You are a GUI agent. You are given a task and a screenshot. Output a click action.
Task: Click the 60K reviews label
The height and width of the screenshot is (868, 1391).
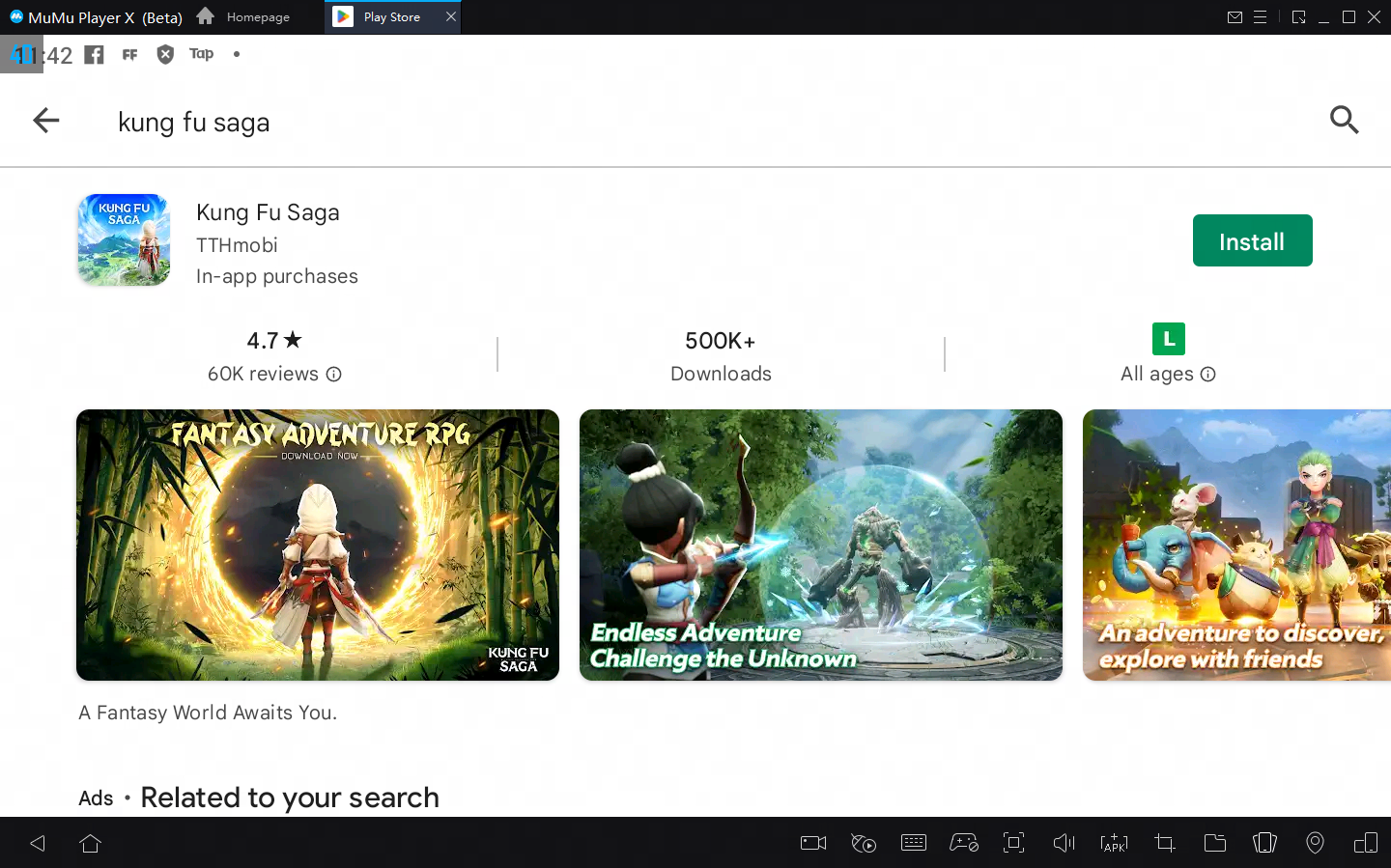pyautogui.click(x=263, y=375)
